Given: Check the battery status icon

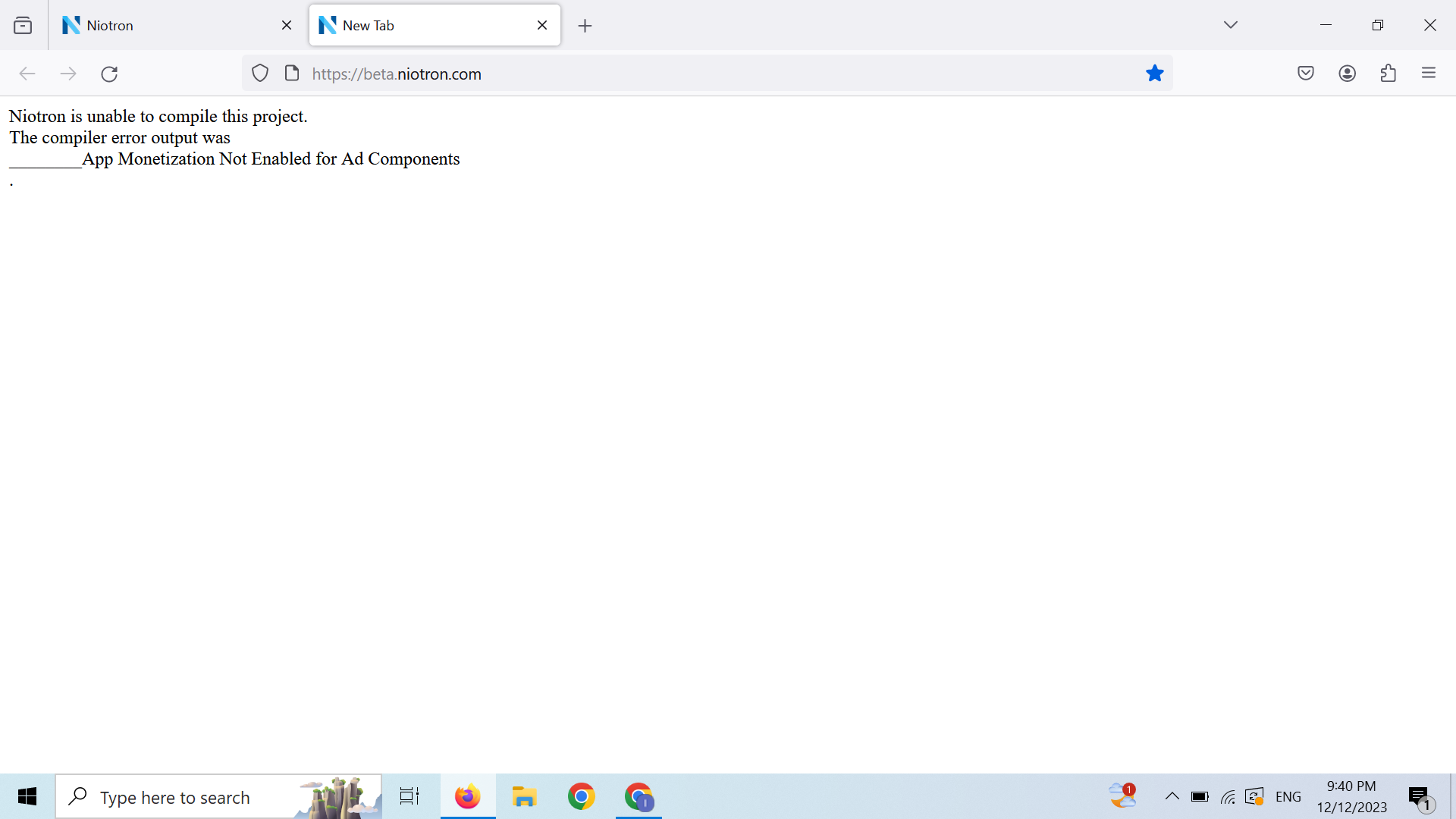Looking at the screenshot, I should [1200, 797].
